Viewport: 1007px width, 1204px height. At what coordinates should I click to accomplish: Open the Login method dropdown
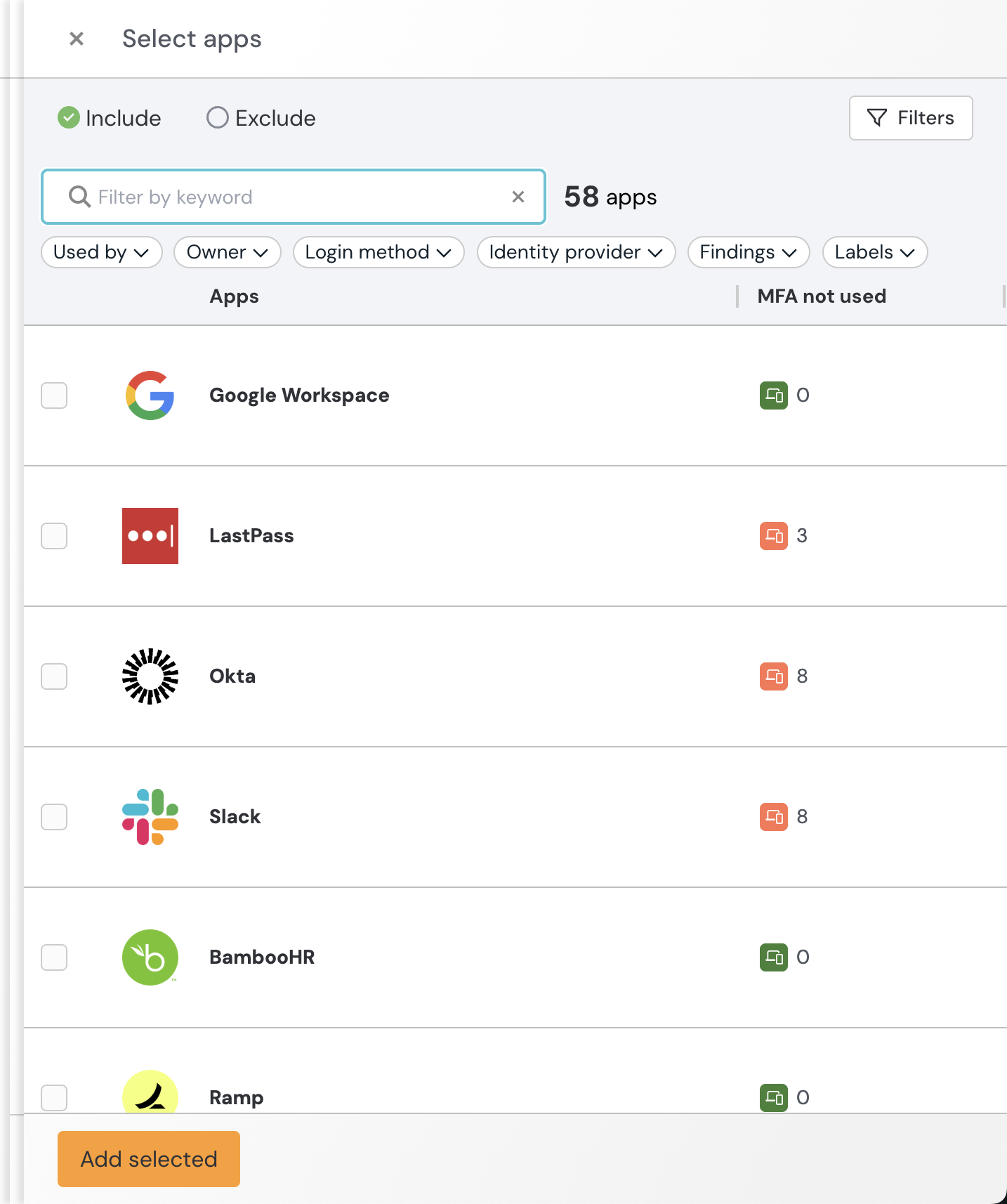pyautogui.click(x=379, y=252)
